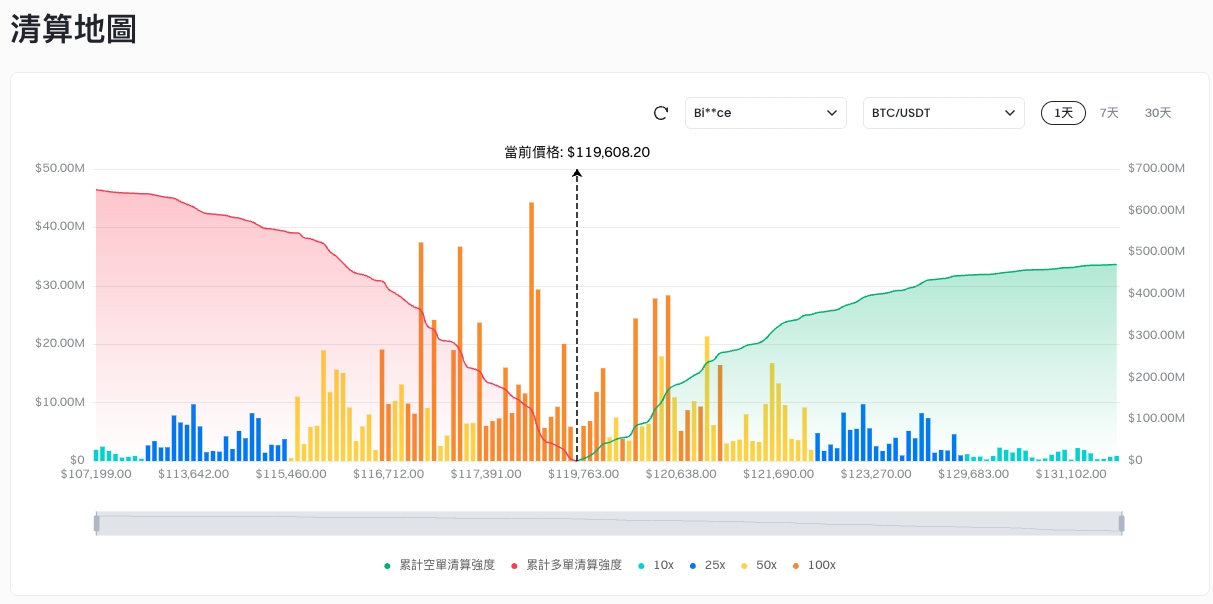The width and height of the screenshot is (1213, 604).
Task: Click the tallest orange 100x liquidation bar
Action: (x=531, y=330)
